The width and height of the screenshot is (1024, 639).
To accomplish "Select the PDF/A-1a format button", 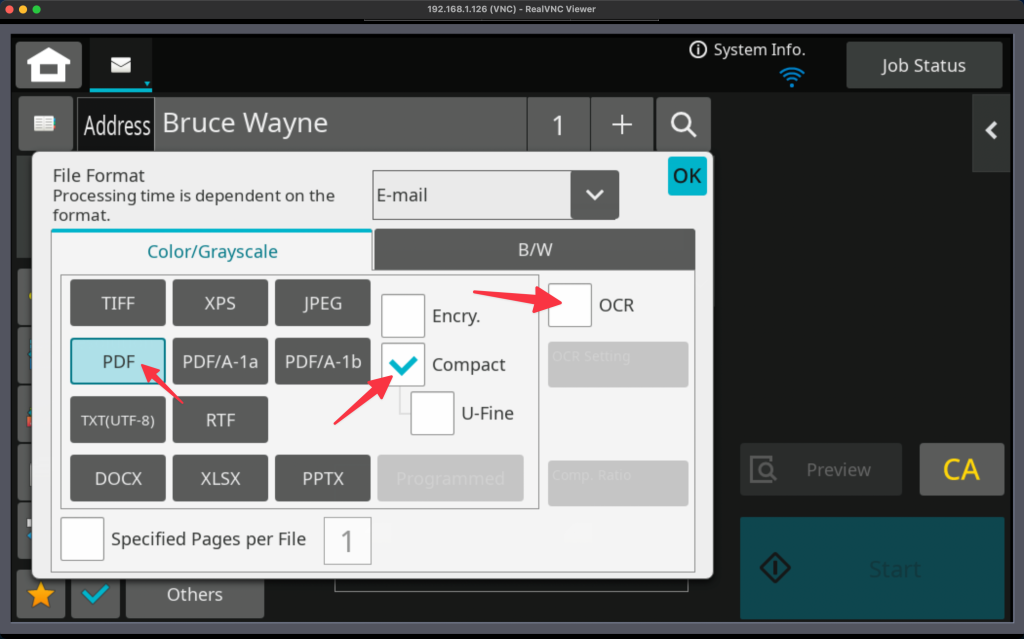I will [x=220, y=361].
